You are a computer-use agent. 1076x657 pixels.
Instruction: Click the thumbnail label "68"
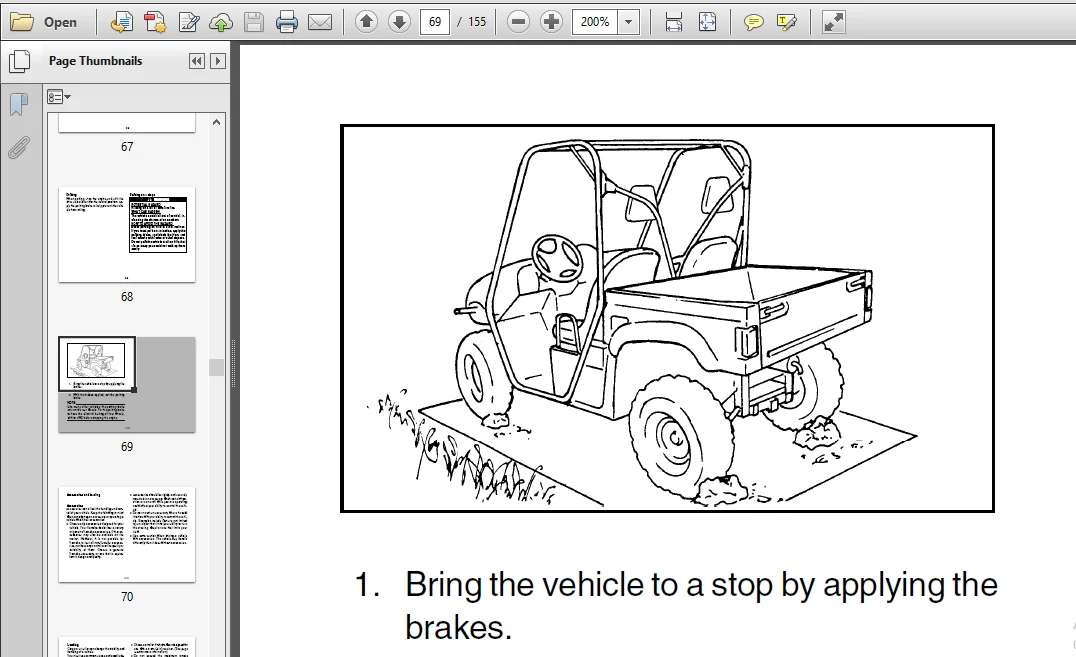[127, 297]
